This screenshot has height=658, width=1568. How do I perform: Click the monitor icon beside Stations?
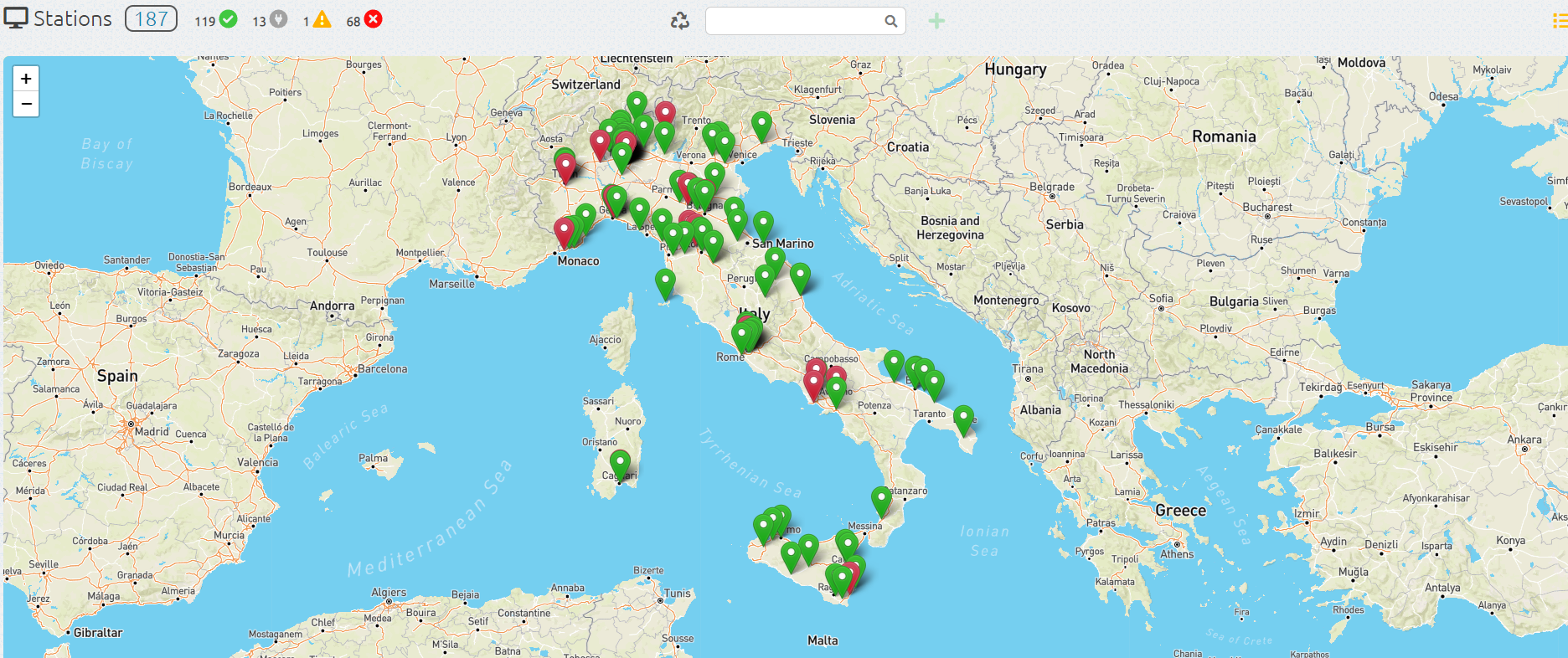[x=16, y=18]
